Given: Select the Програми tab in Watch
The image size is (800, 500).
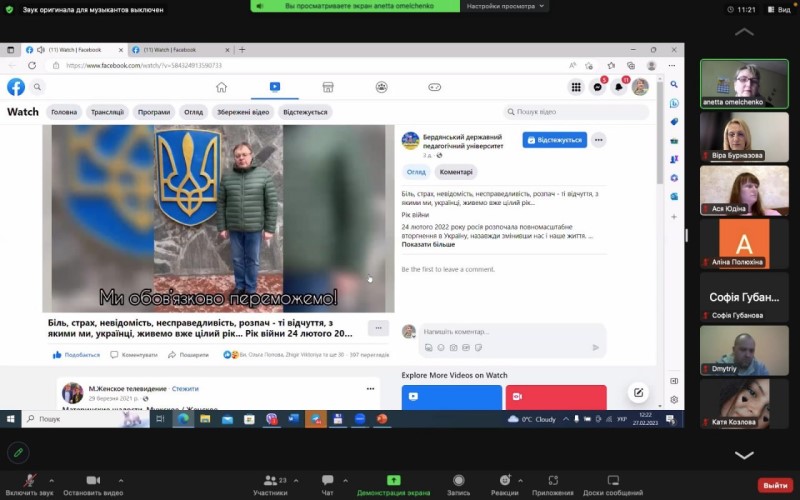Looking at the screenshot, I should tap(154, 112).
